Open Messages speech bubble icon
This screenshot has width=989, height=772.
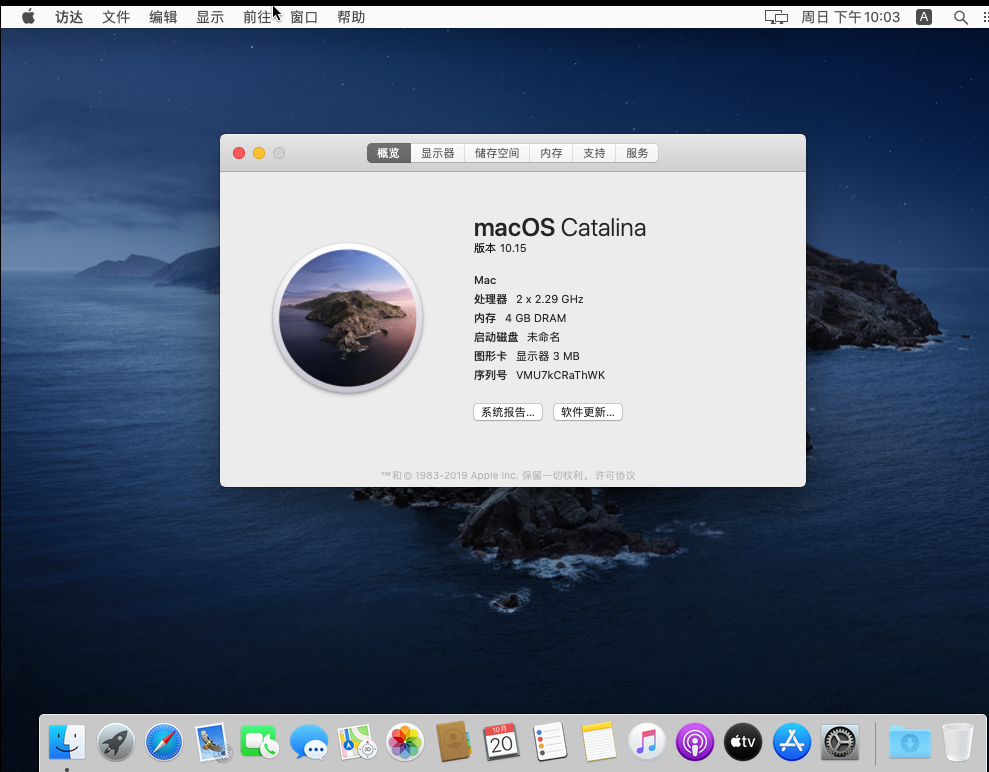(309, 742)
